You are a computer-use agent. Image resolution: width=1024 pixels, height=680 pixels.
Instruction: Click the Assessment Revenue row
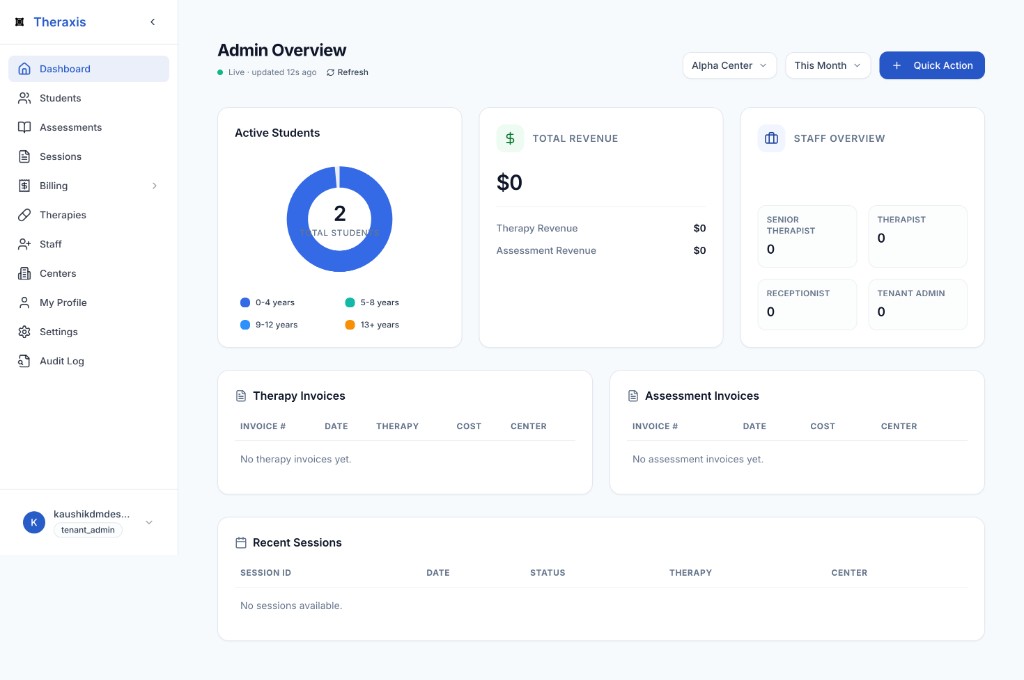pyautogui.click(x=601, y=250)
